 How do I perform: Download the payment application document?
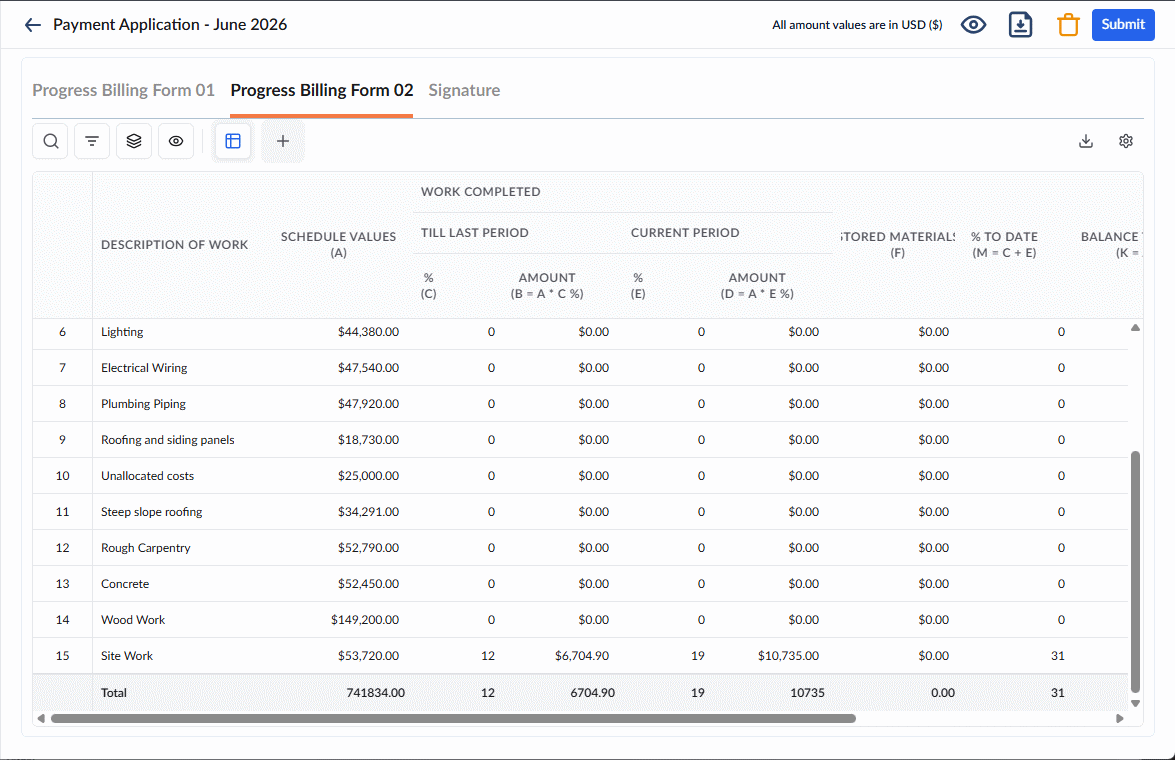pos(1021,25)
